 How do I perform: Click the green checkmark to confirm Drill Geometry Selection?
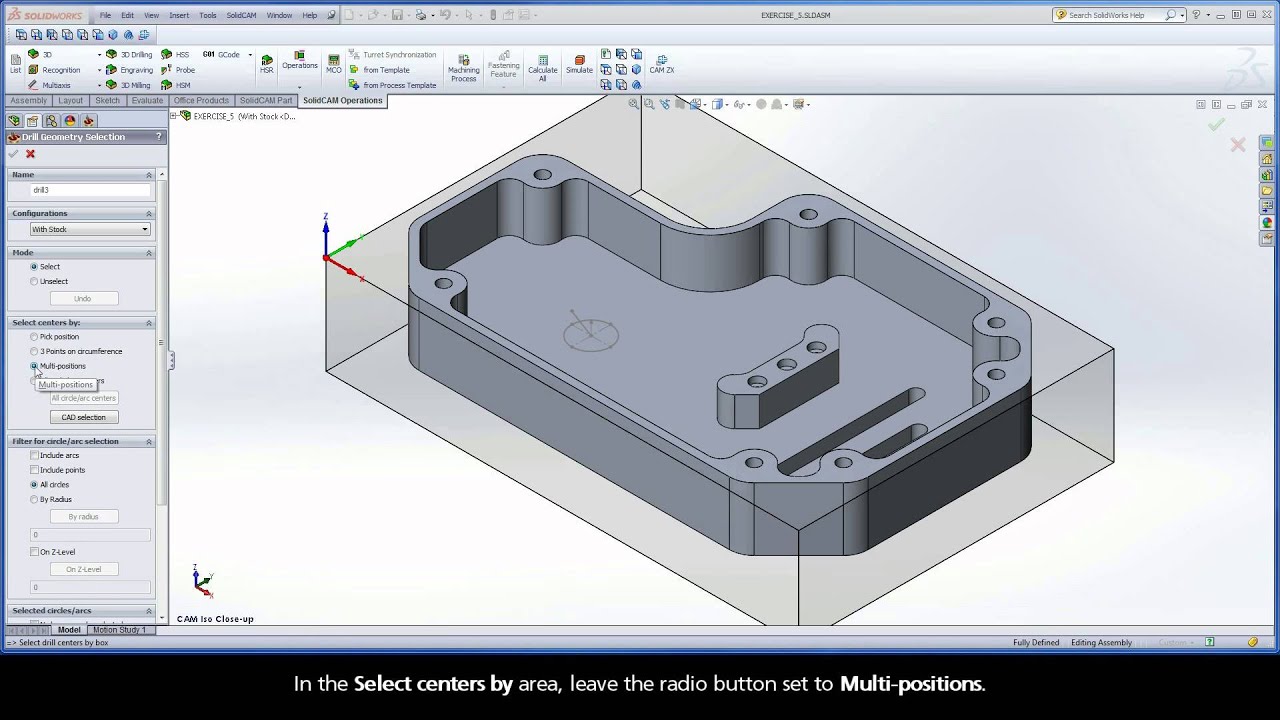click(13, 154)
